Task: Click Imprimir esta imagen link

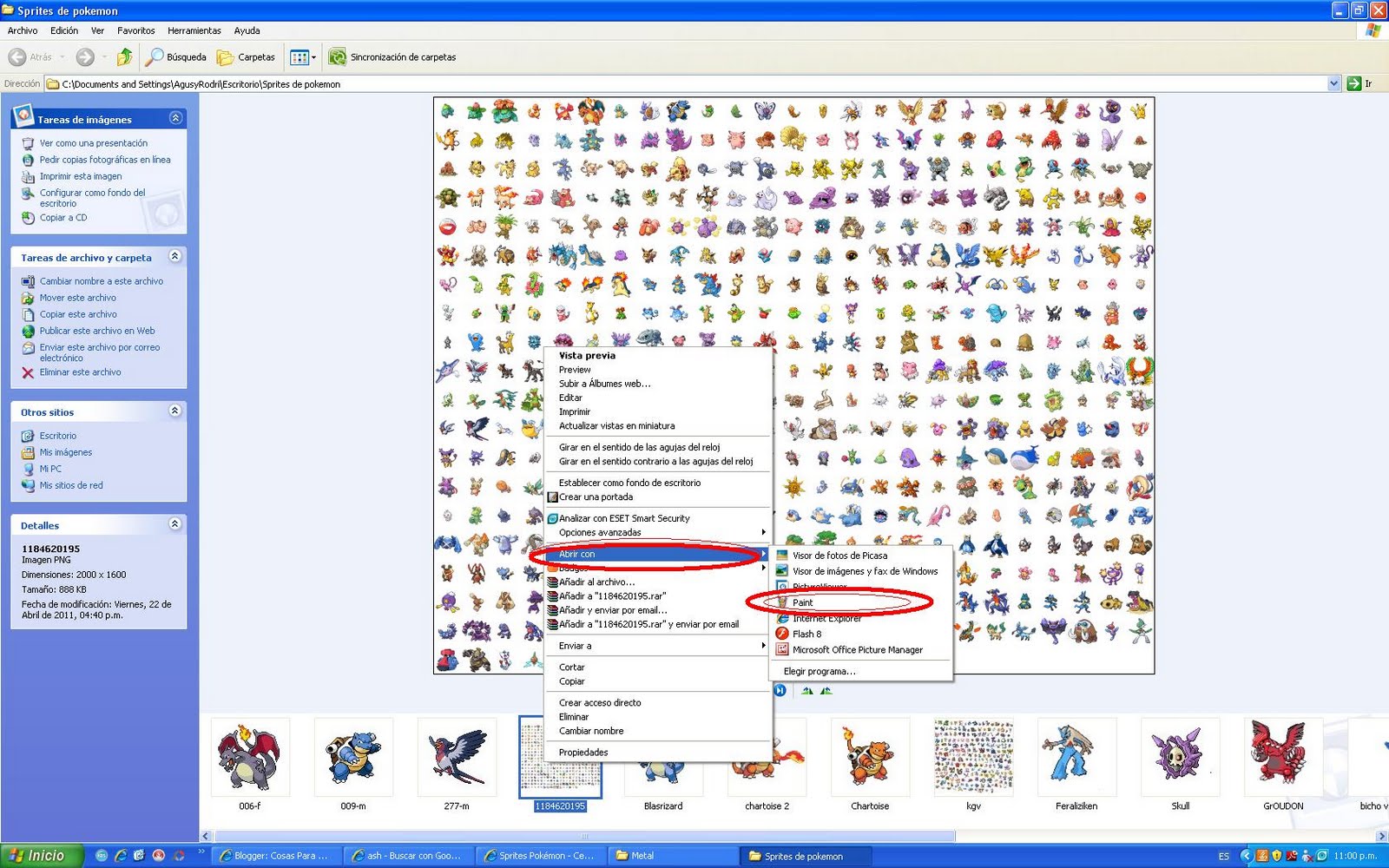Action: 81,176
